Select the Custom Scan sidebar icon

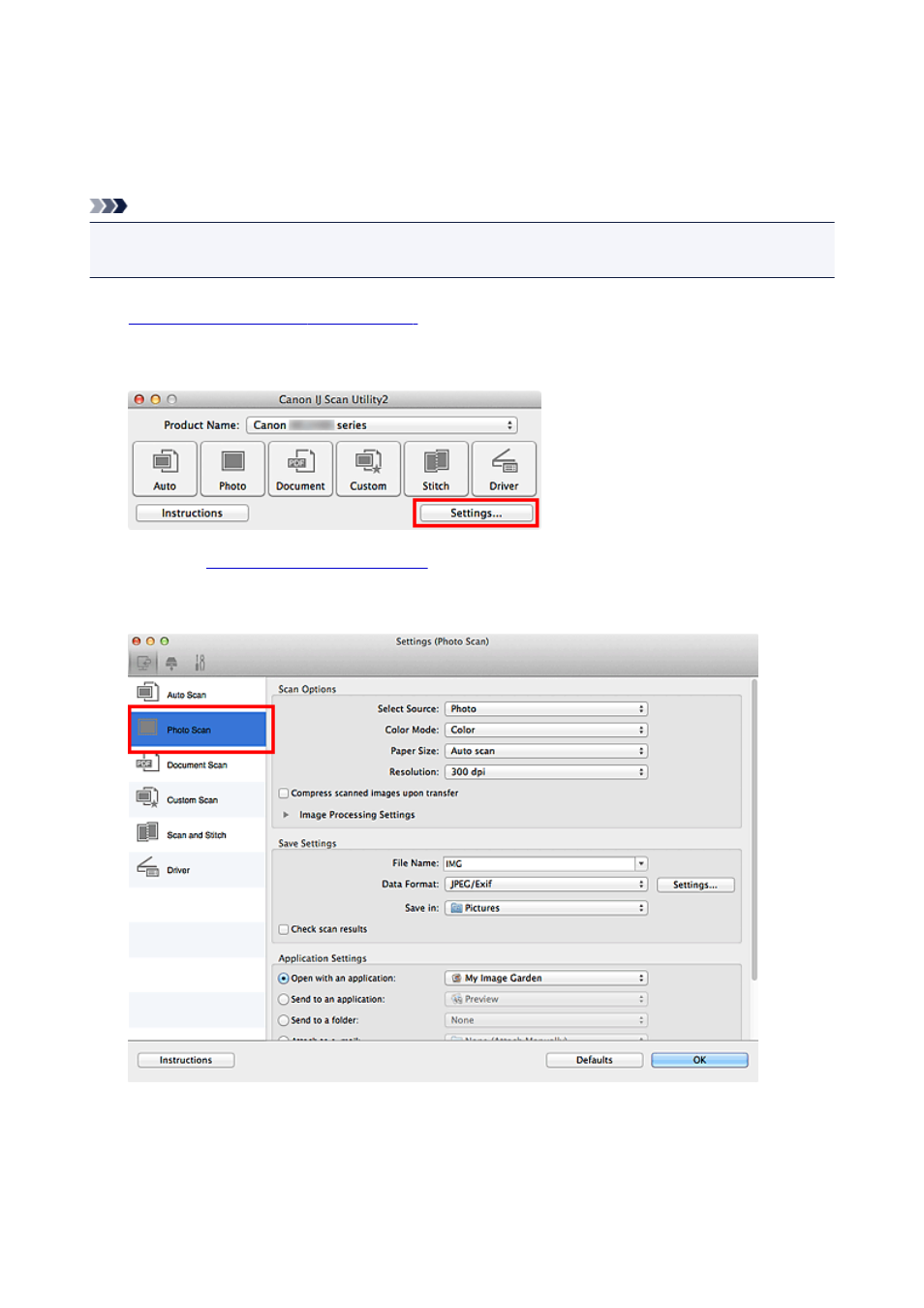click(x=147, y=797)
